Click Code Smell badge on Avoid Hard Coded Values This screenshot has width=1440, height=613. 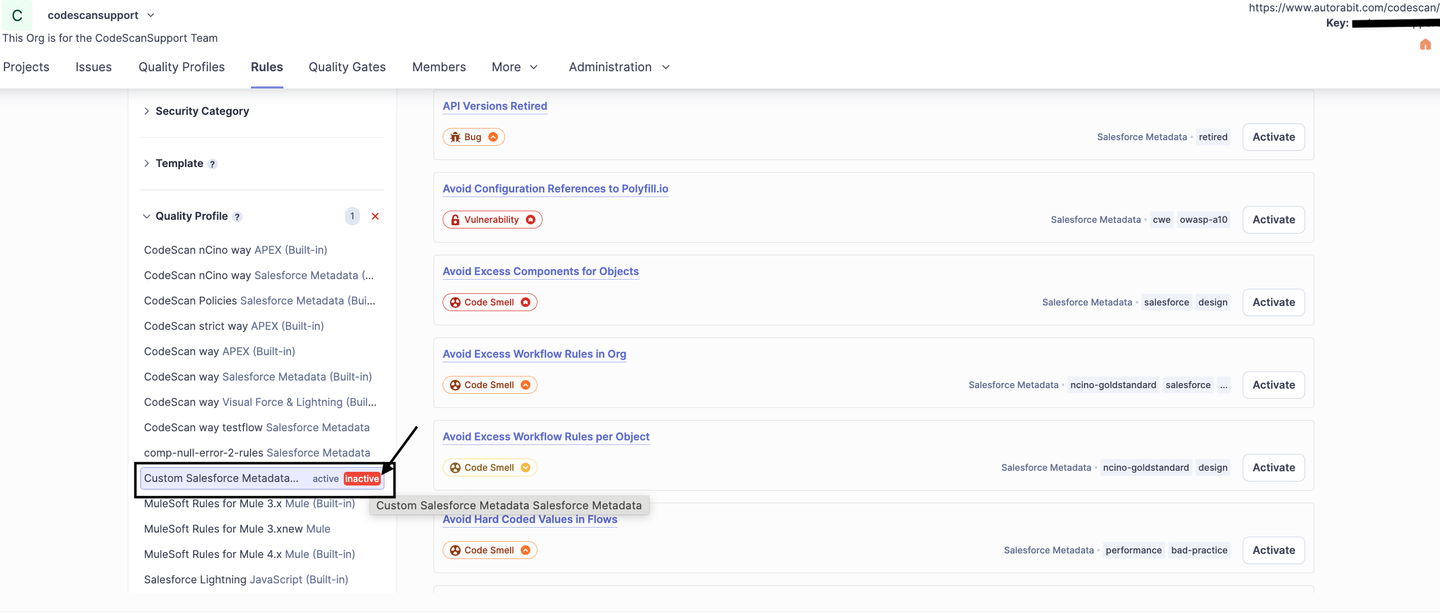[x=489, y=550]
